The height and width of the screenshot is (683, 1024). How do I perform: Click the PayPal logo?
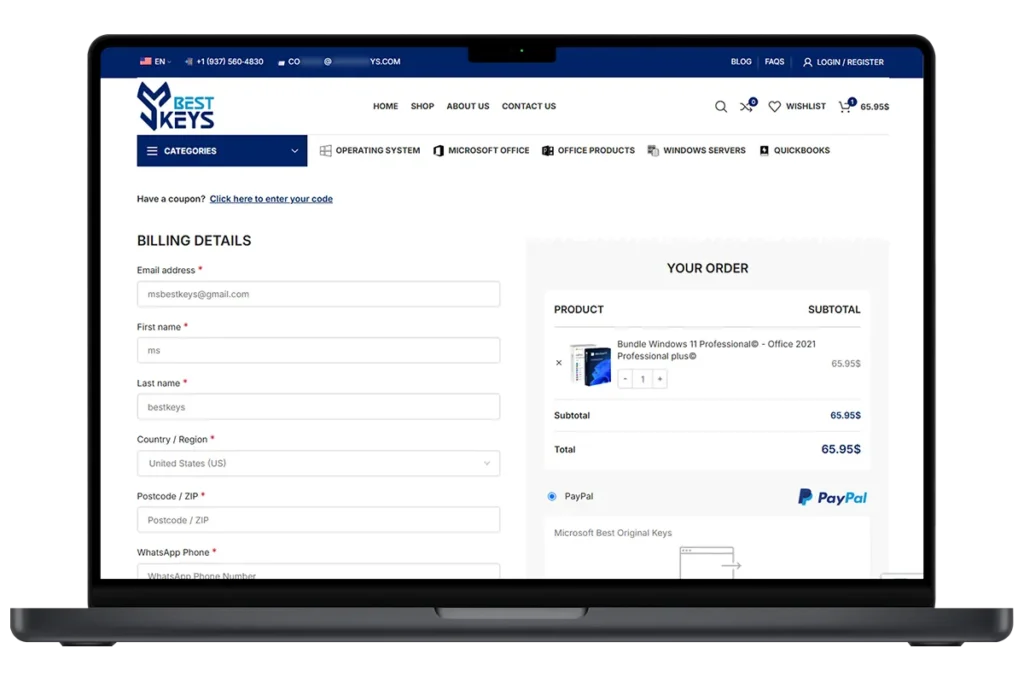tap(832, 497)
